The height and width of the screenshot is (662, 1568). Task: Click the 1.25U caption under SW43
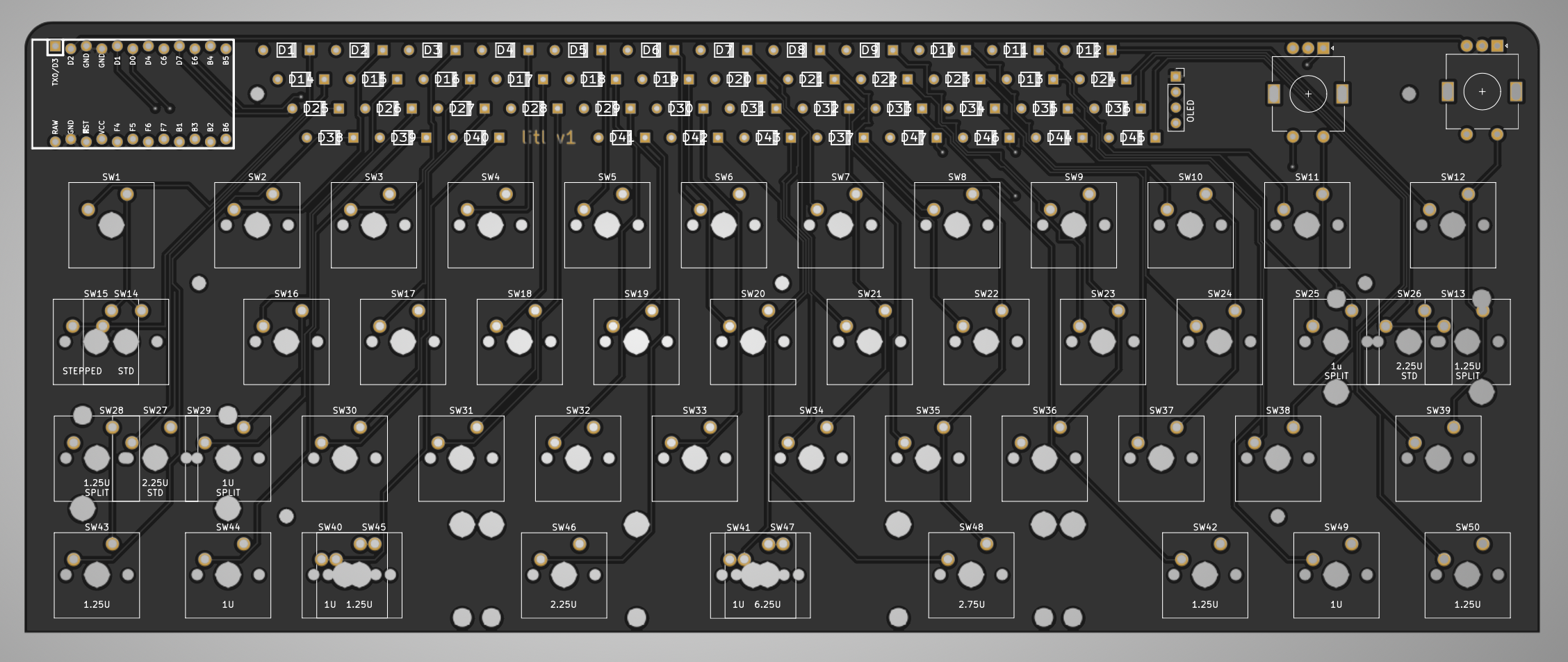pos(97,604)
